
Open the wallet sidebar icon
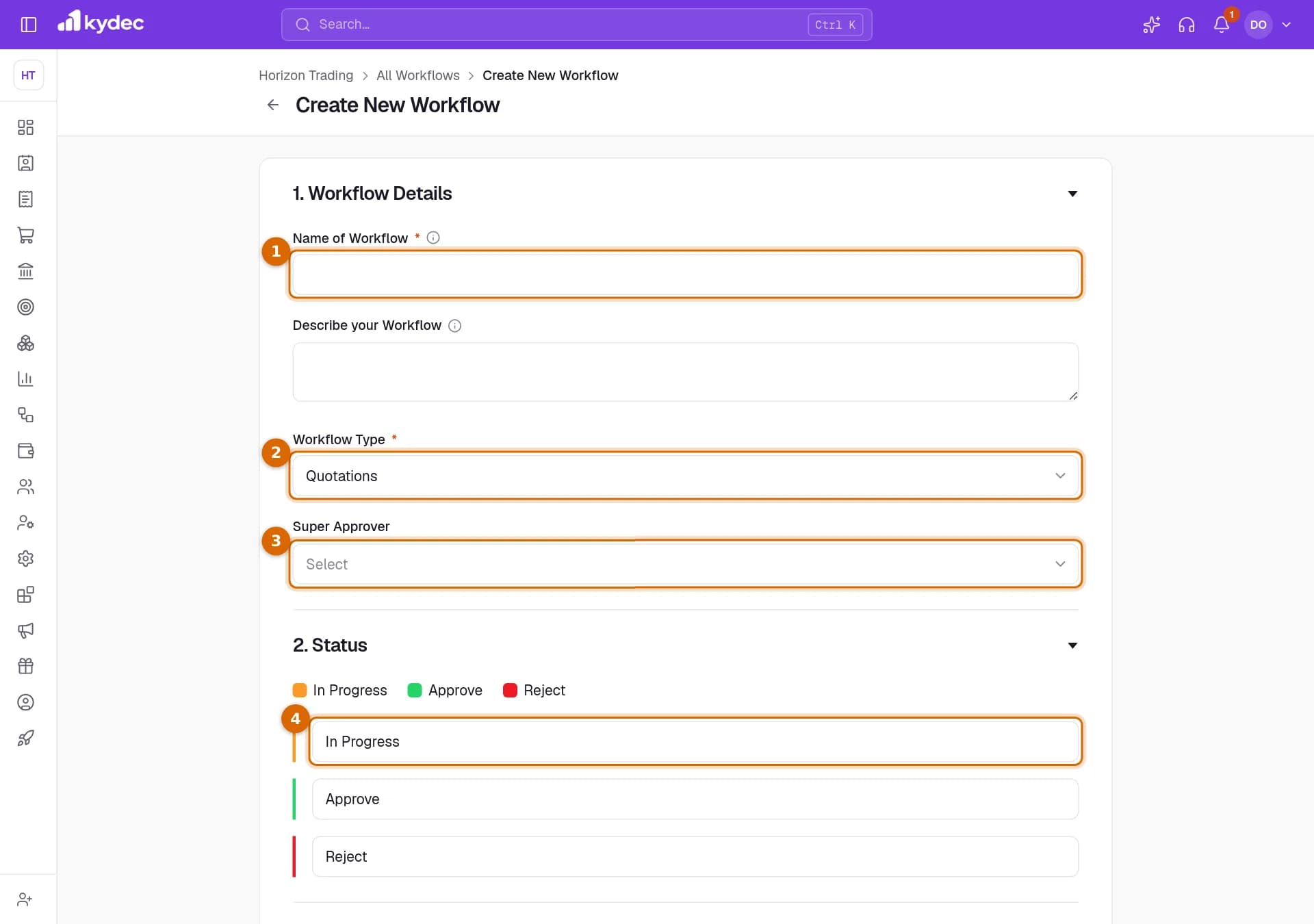pyautogui.click(x=25, y=450)
